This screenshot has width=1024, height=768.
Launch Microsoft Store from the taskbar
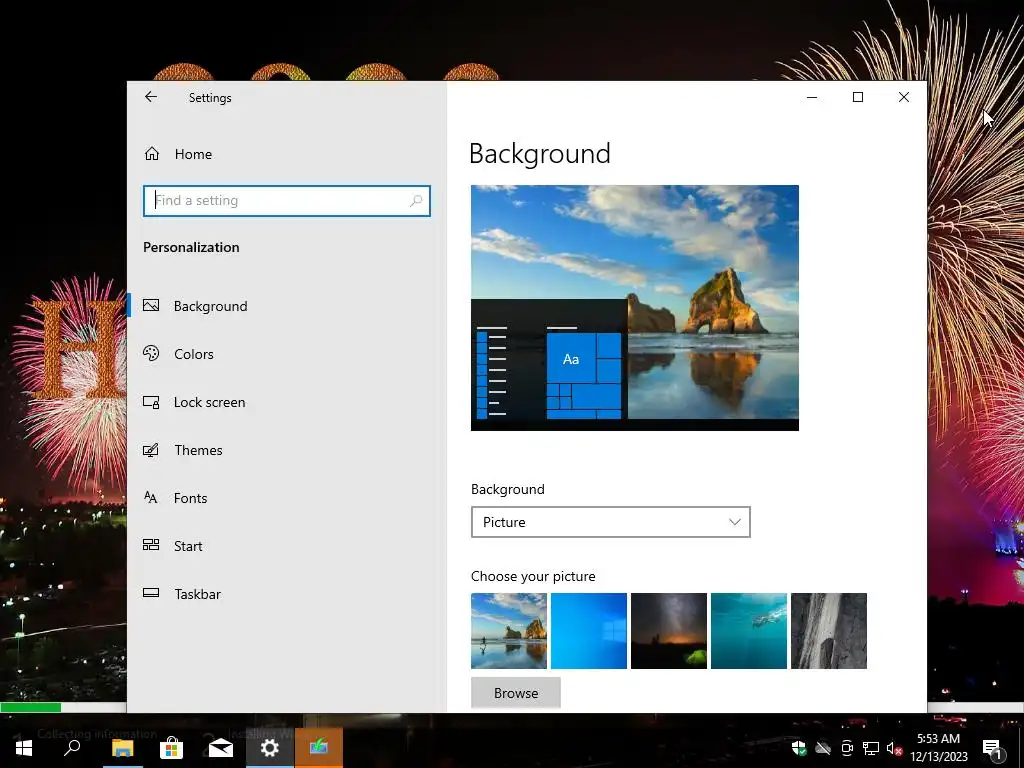tap(171, 748)
